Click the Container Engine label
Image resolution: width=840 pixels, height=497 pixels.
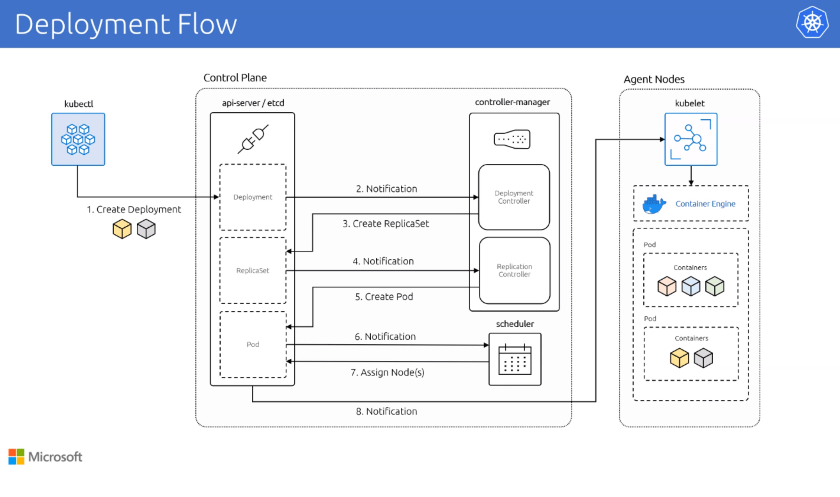click(706, 205)
